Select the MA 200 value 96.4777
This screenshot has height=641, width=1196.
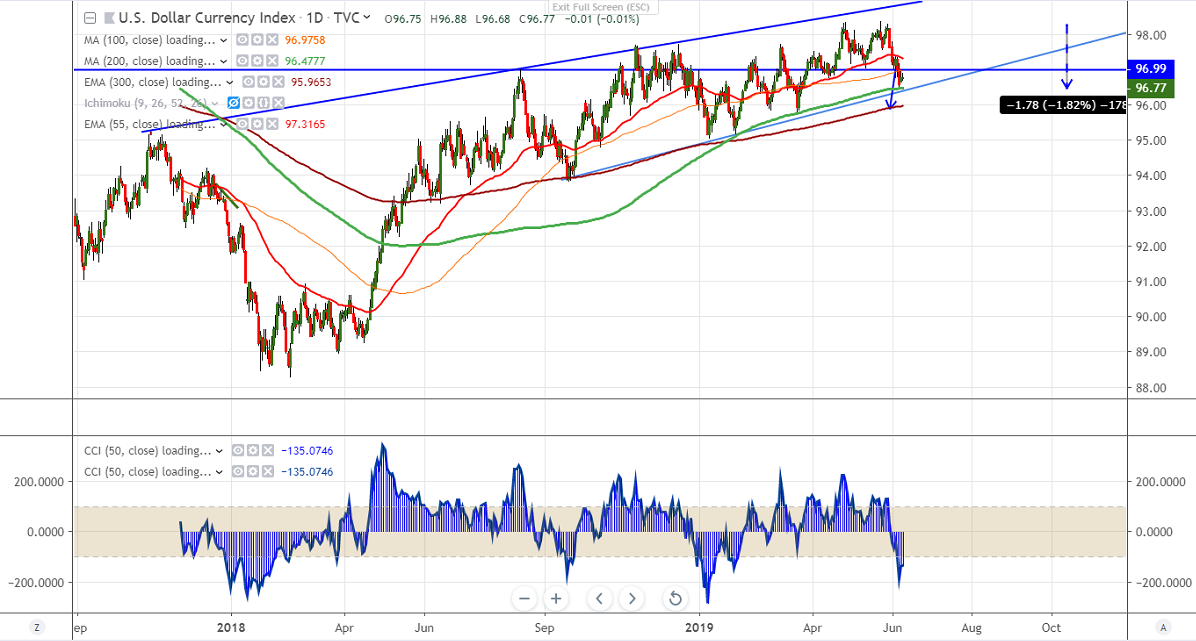pos(305,61)
